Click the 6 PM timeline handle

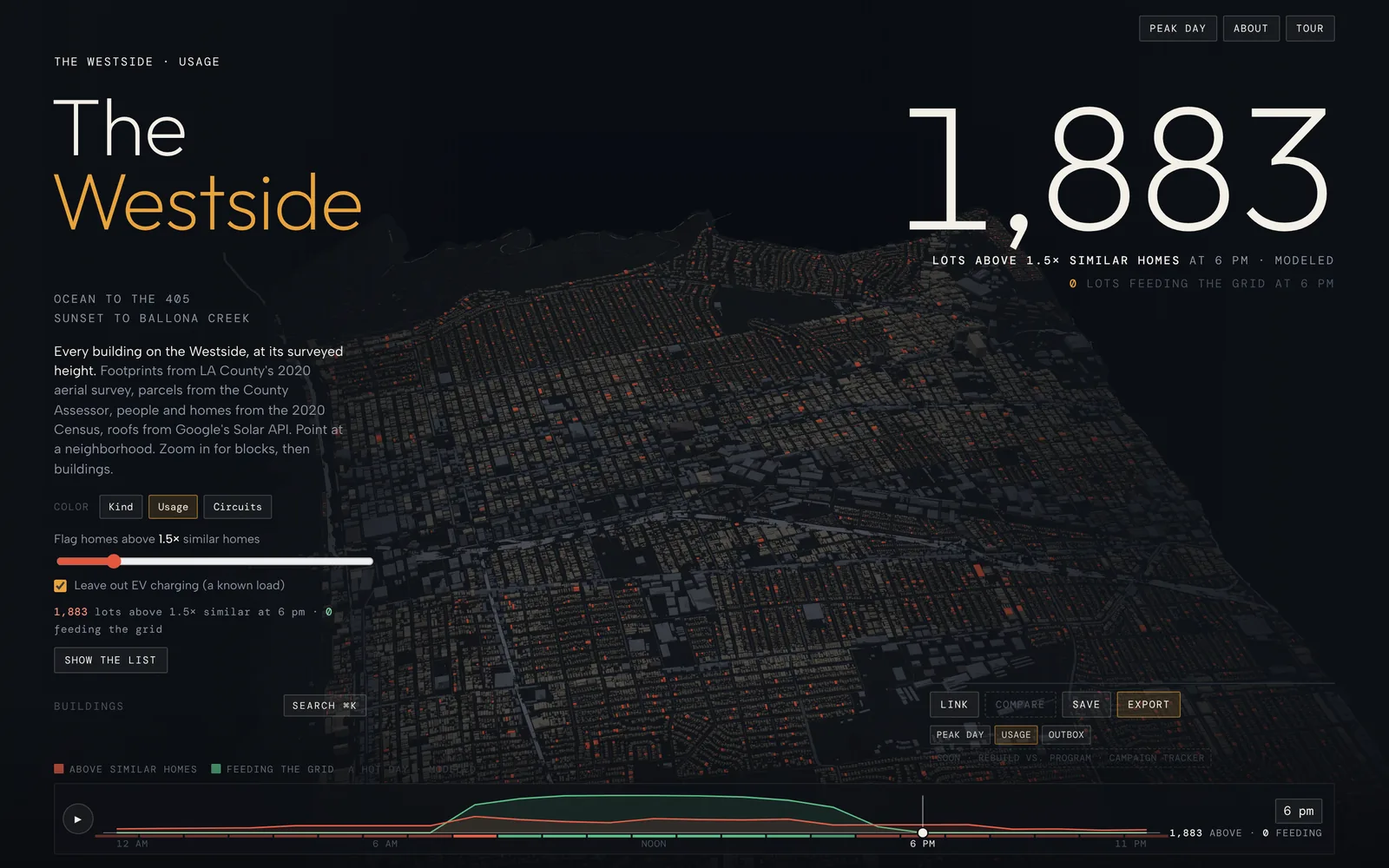tap(923, 832)
